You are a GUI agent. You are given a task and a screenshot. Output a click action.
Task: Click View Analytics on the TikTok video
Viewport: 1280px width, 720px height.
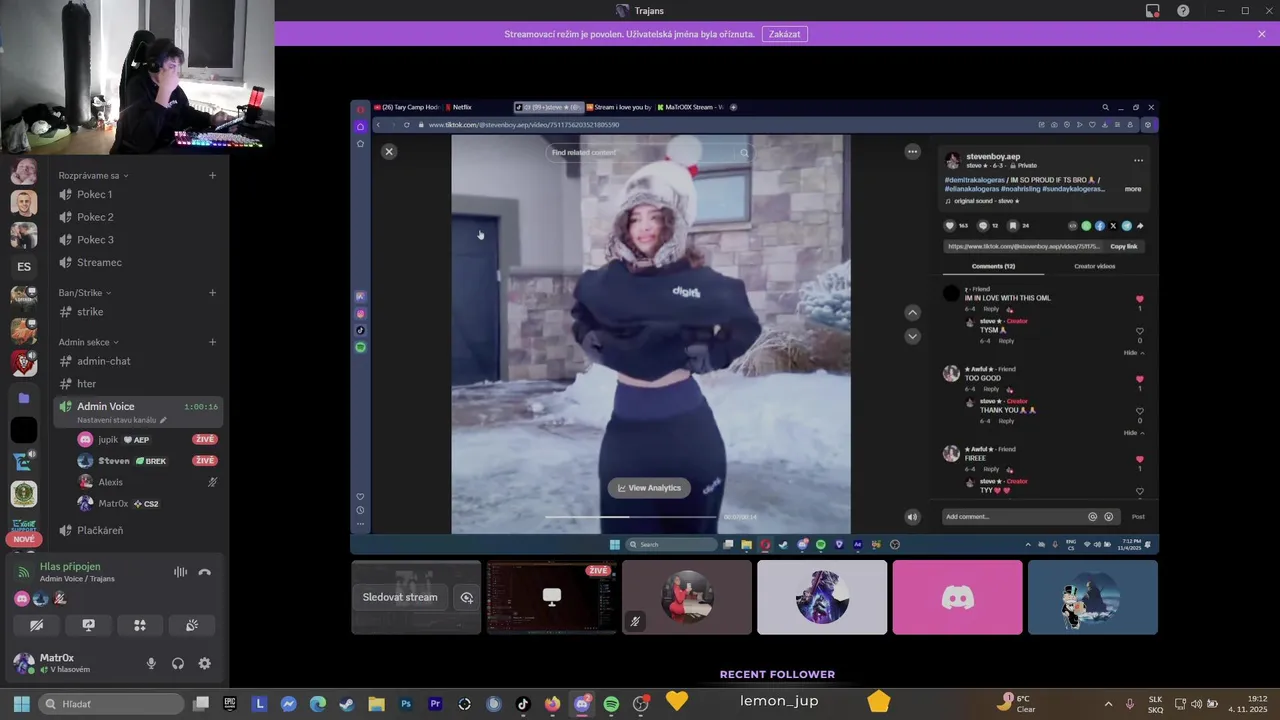649,488
